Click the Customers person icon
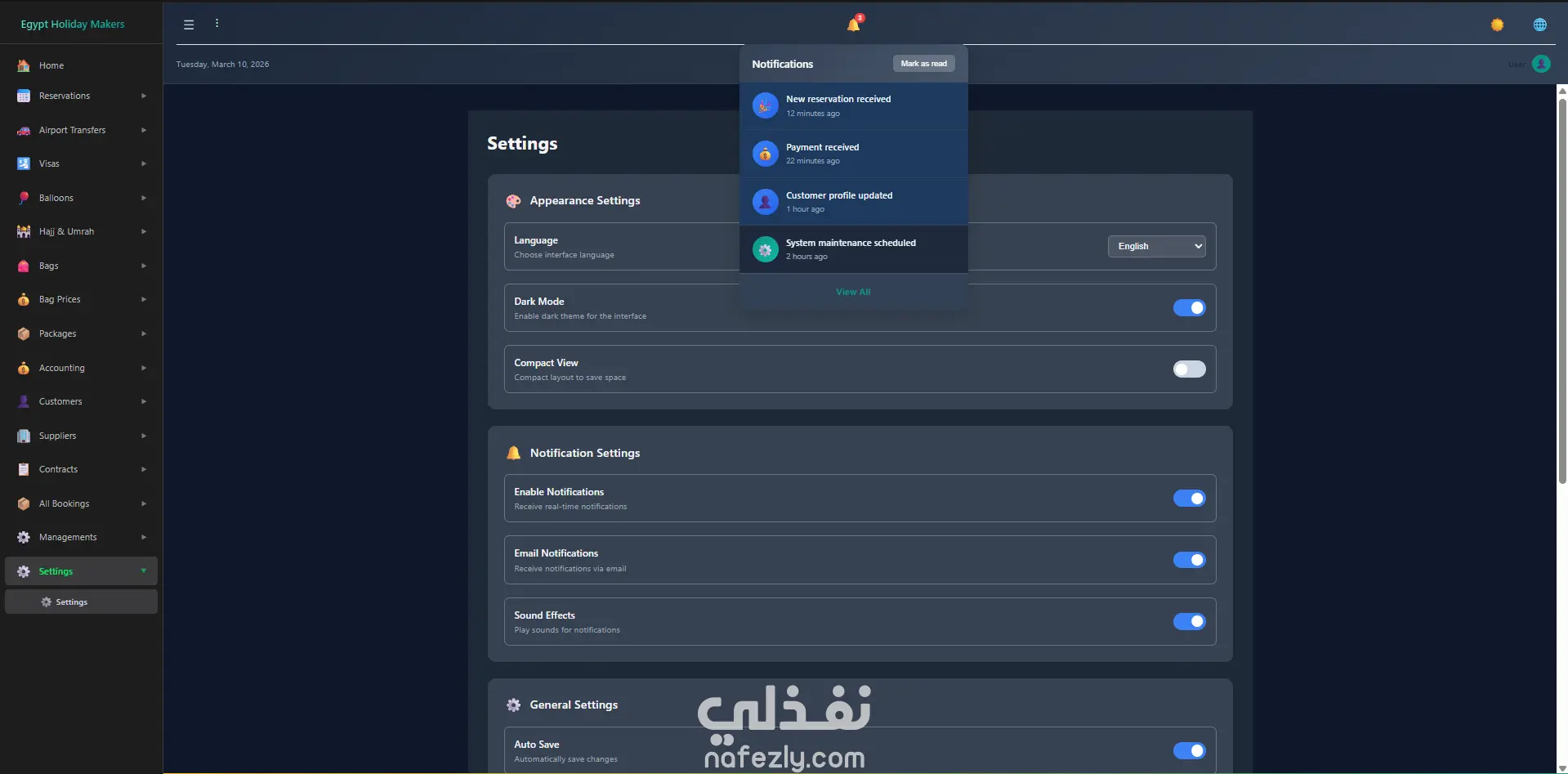The height and width of the screenshot is (774, 1568). 24,401
